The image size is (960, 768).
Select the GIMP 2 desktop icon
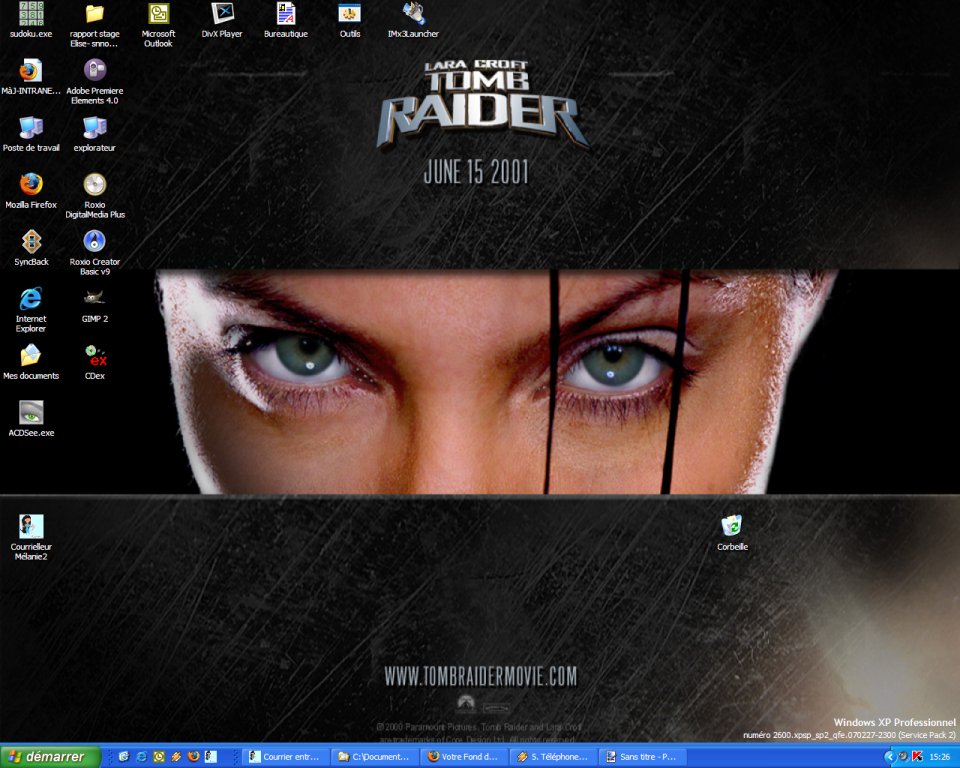94,304
